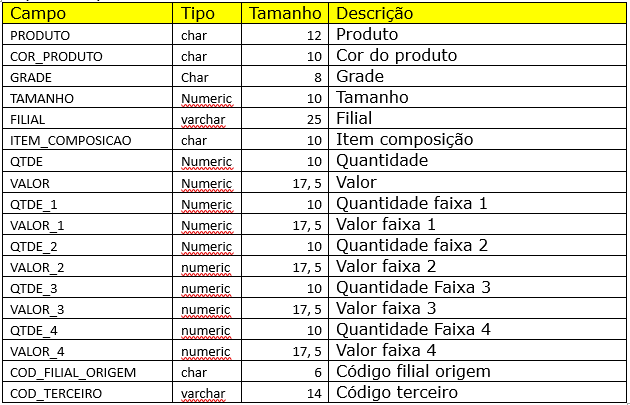Select the VALOR_2 field cell
Viewport: 630px width, 405px height.
coord(37,266)
